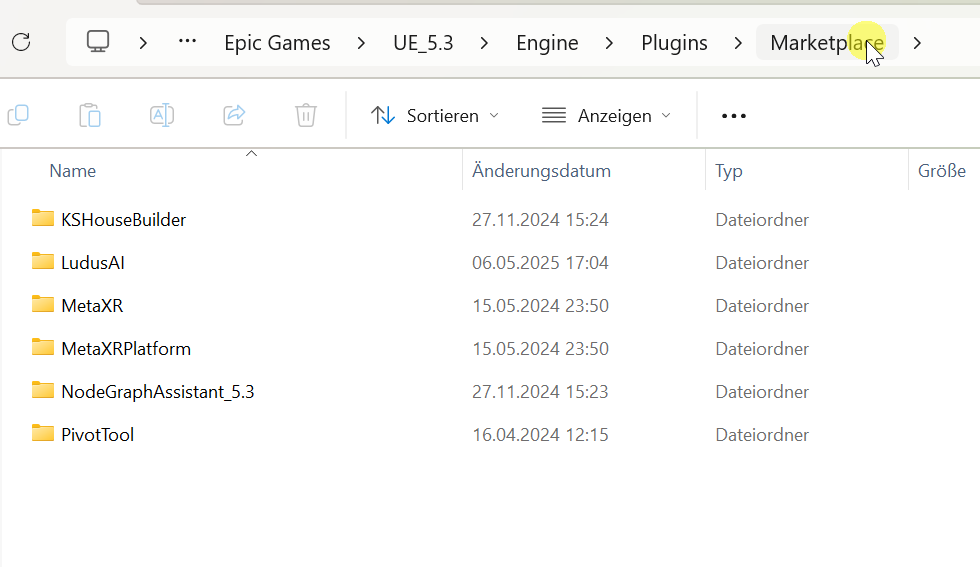This screenshot has height=567, width=980.
Task: Go to the Plugins breadcrumb folder
Action: click(x=674, y=43)
